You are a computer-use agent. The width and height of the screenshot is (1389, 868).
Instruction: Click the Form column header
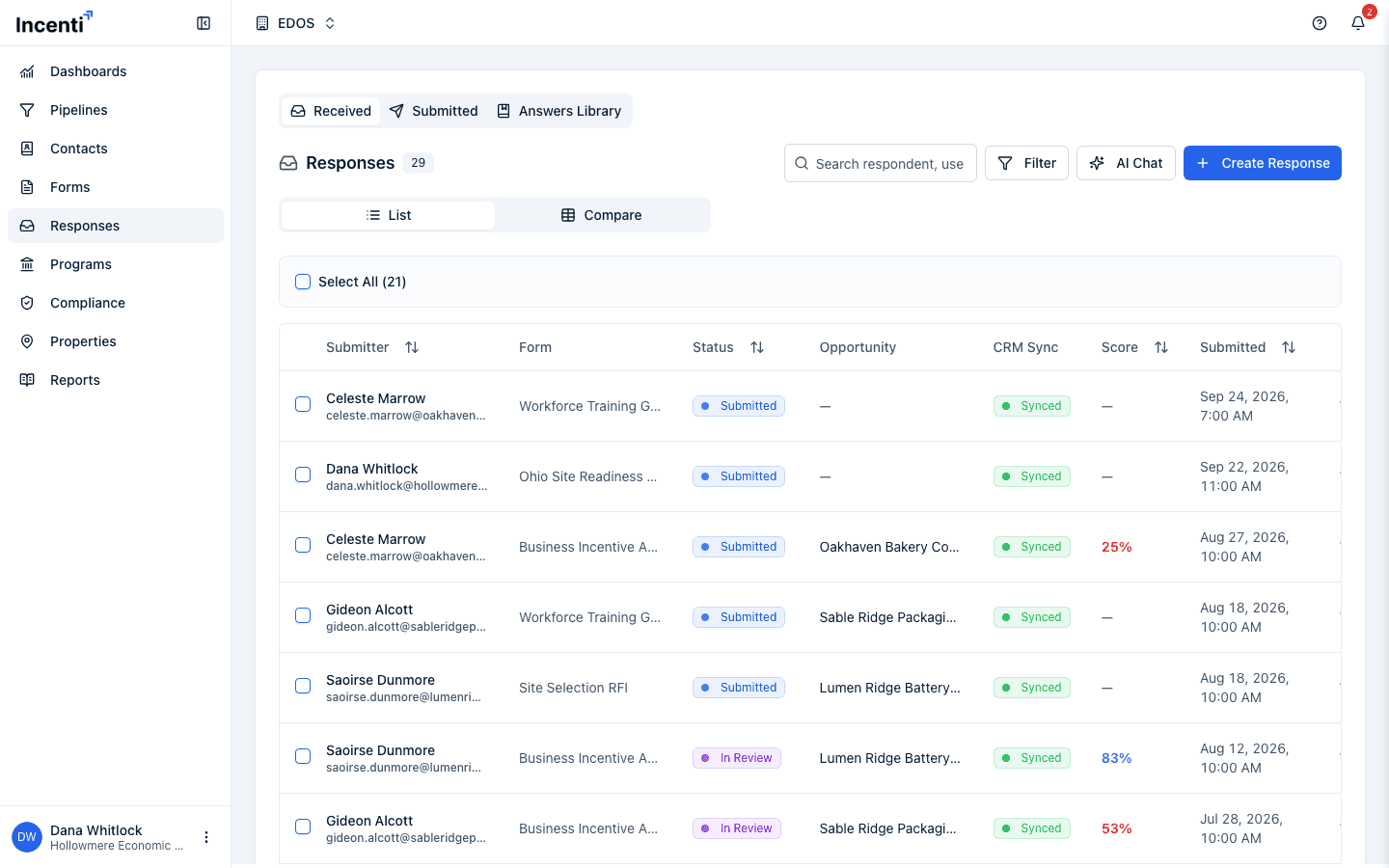point(535,347)
